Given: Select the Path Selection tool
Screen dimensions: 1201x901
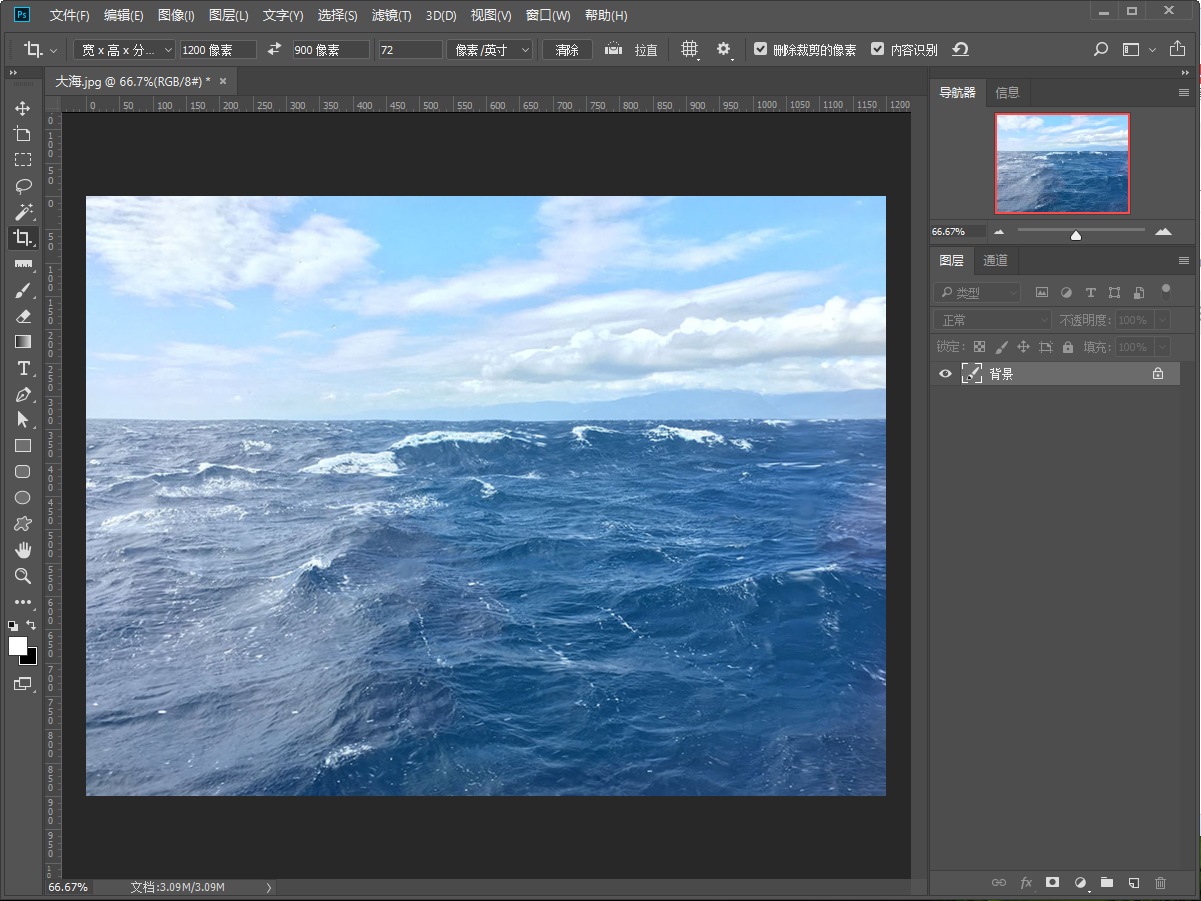Looking at the screenshot, I should 22,420.
